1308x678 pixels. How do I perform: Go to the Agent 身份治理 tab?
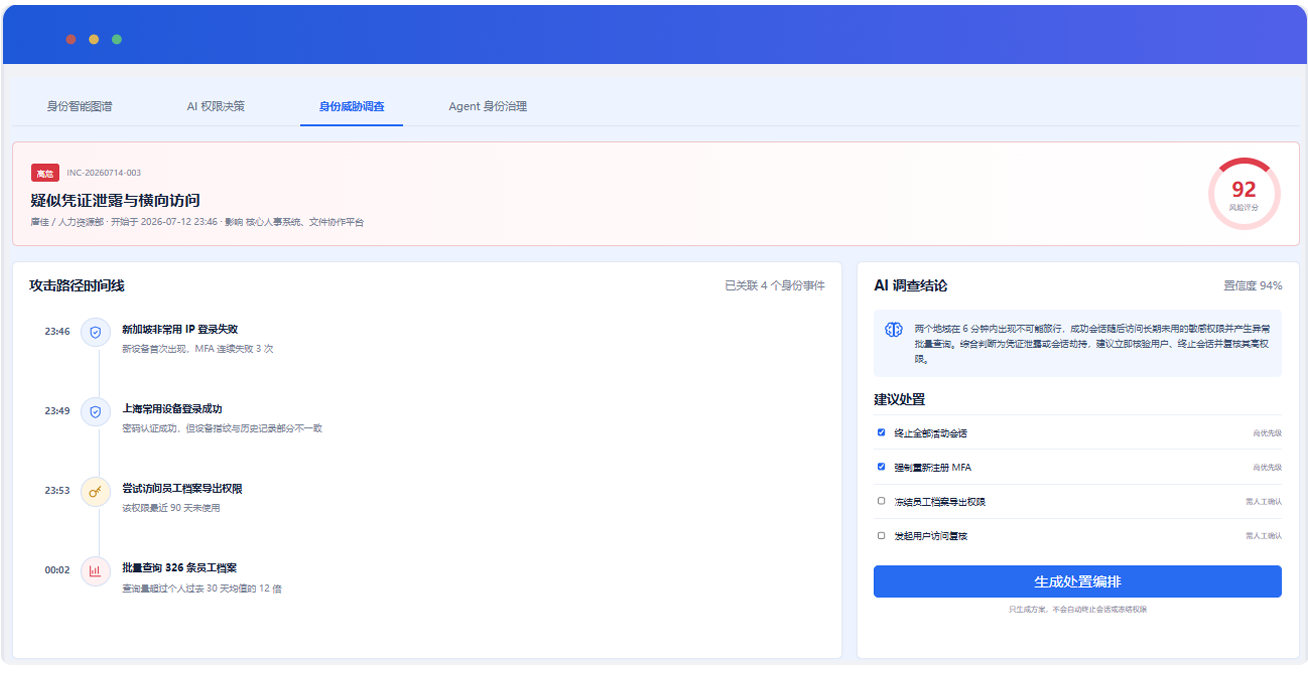coord(488,106)
